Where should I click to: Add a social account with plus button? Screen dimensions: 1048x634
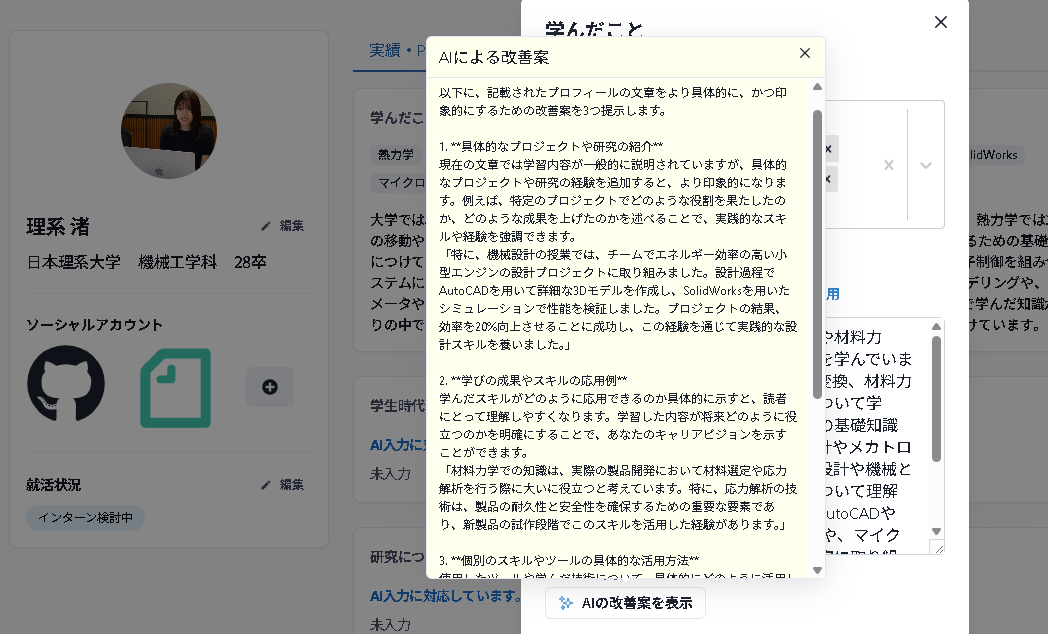(x=270, y=387)
